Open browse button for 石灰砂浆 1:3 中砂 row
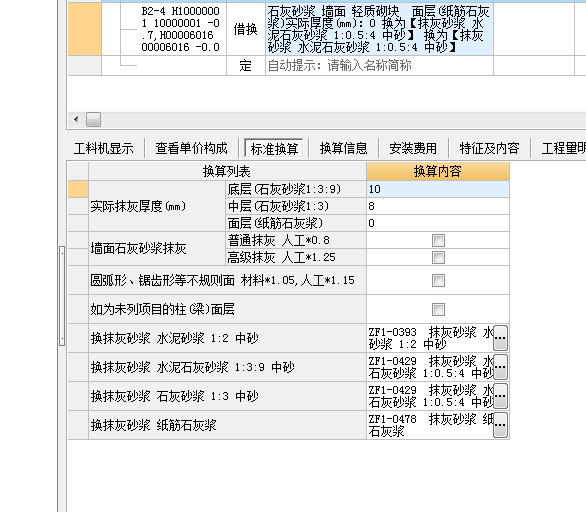This screenshot has width=586, height=512. click(500, 396)
